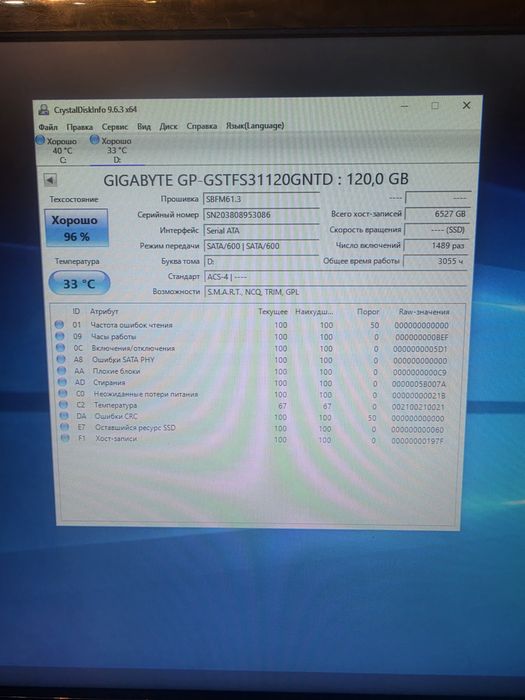Click the status icon for attribute 09

59,336
